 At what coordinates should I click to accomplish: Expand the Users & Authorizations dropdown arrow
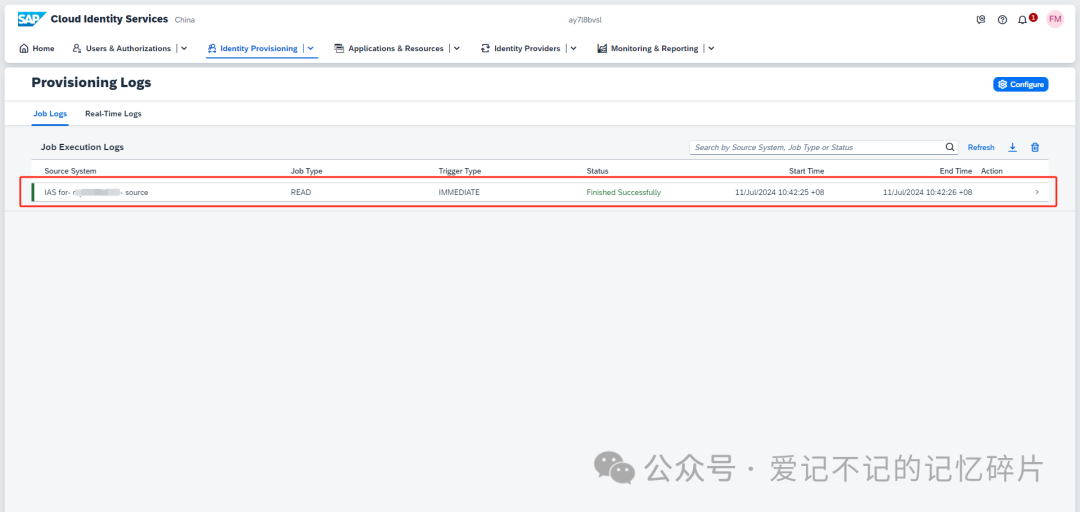pyautogui.click(x=184, y=48)
